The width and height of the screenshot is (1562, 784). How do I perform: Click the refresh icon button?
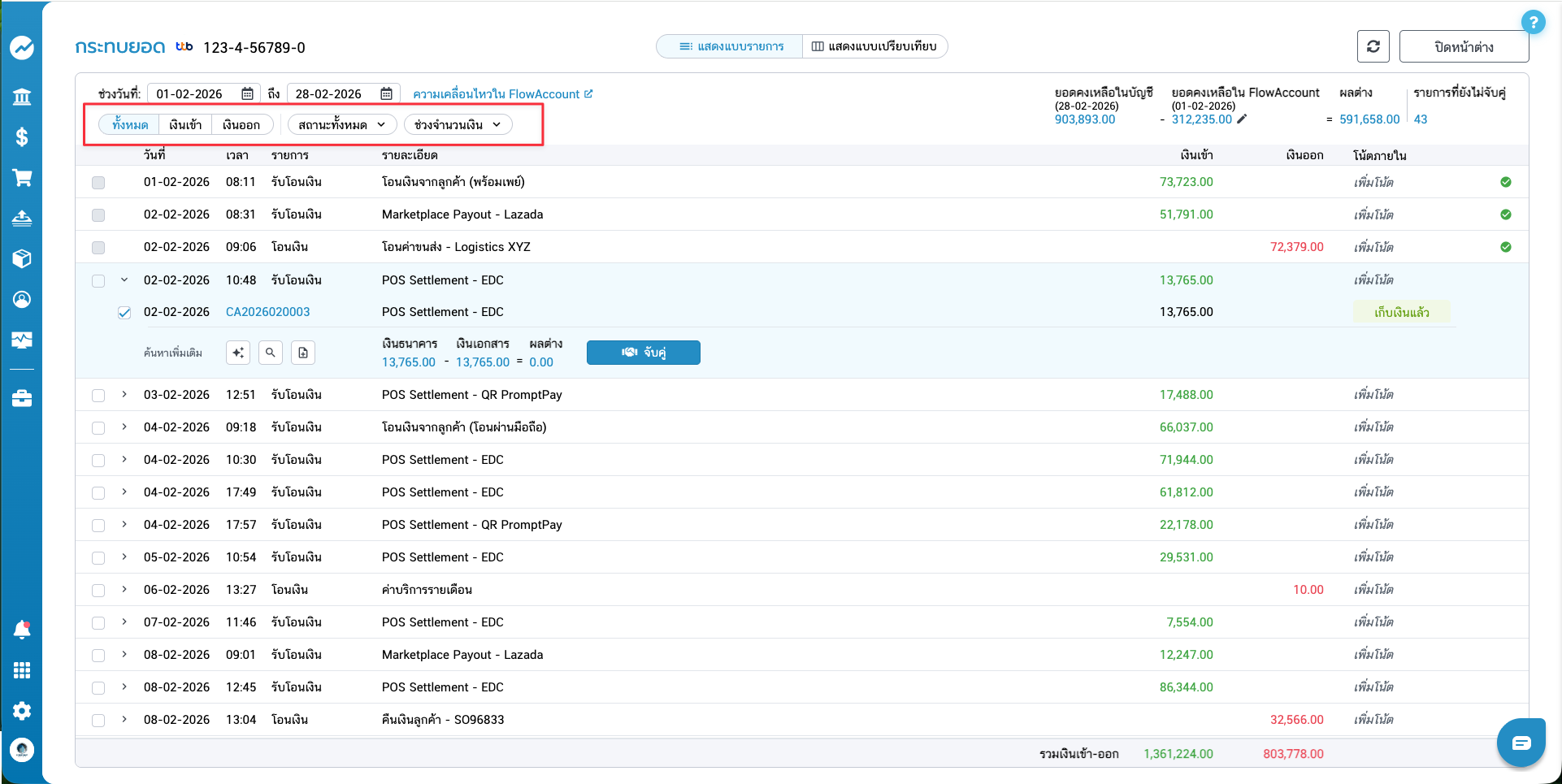tap(1373, 46)
